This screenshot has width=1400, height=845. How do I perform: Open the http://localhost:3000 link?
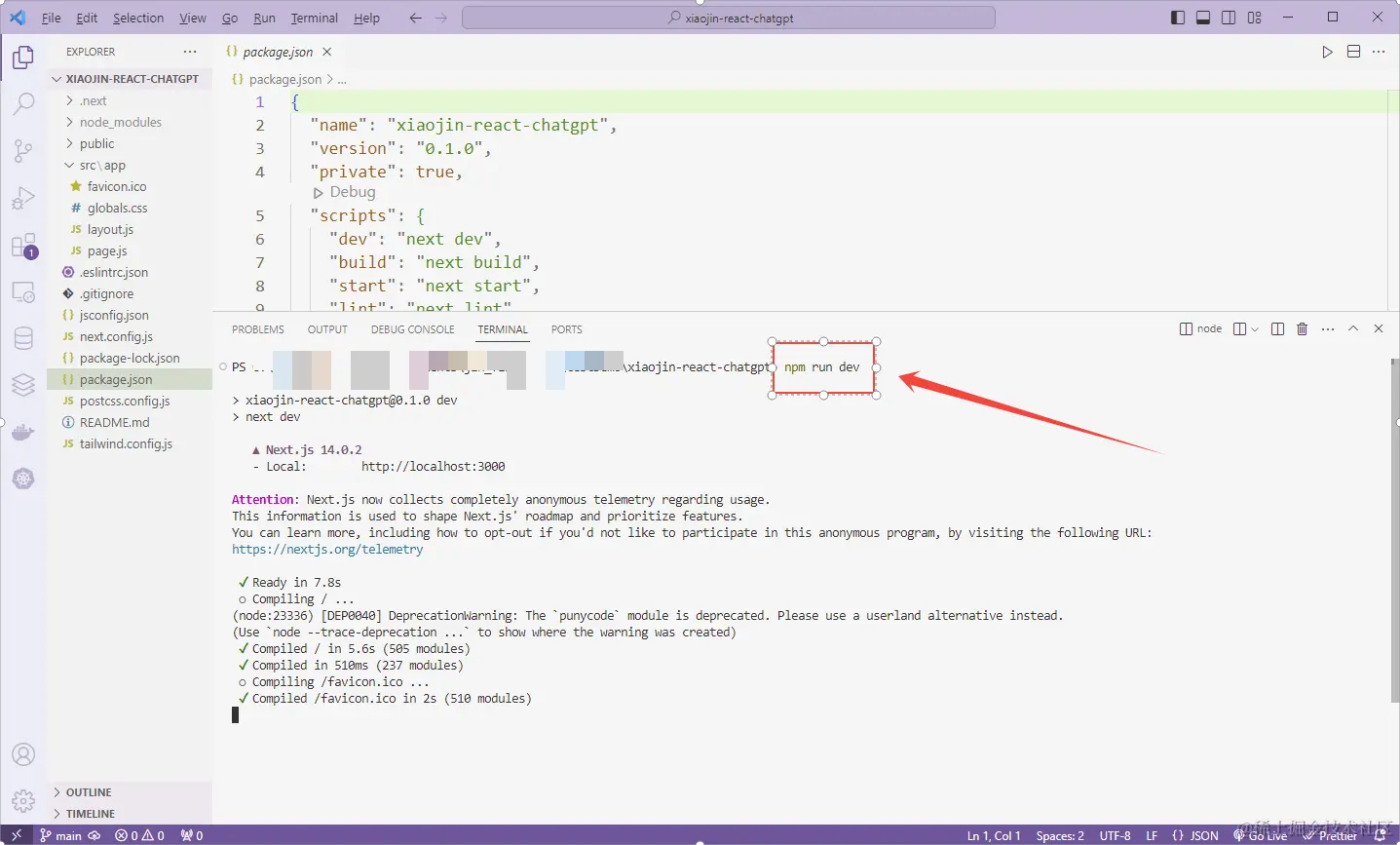[x=434, y=467]
